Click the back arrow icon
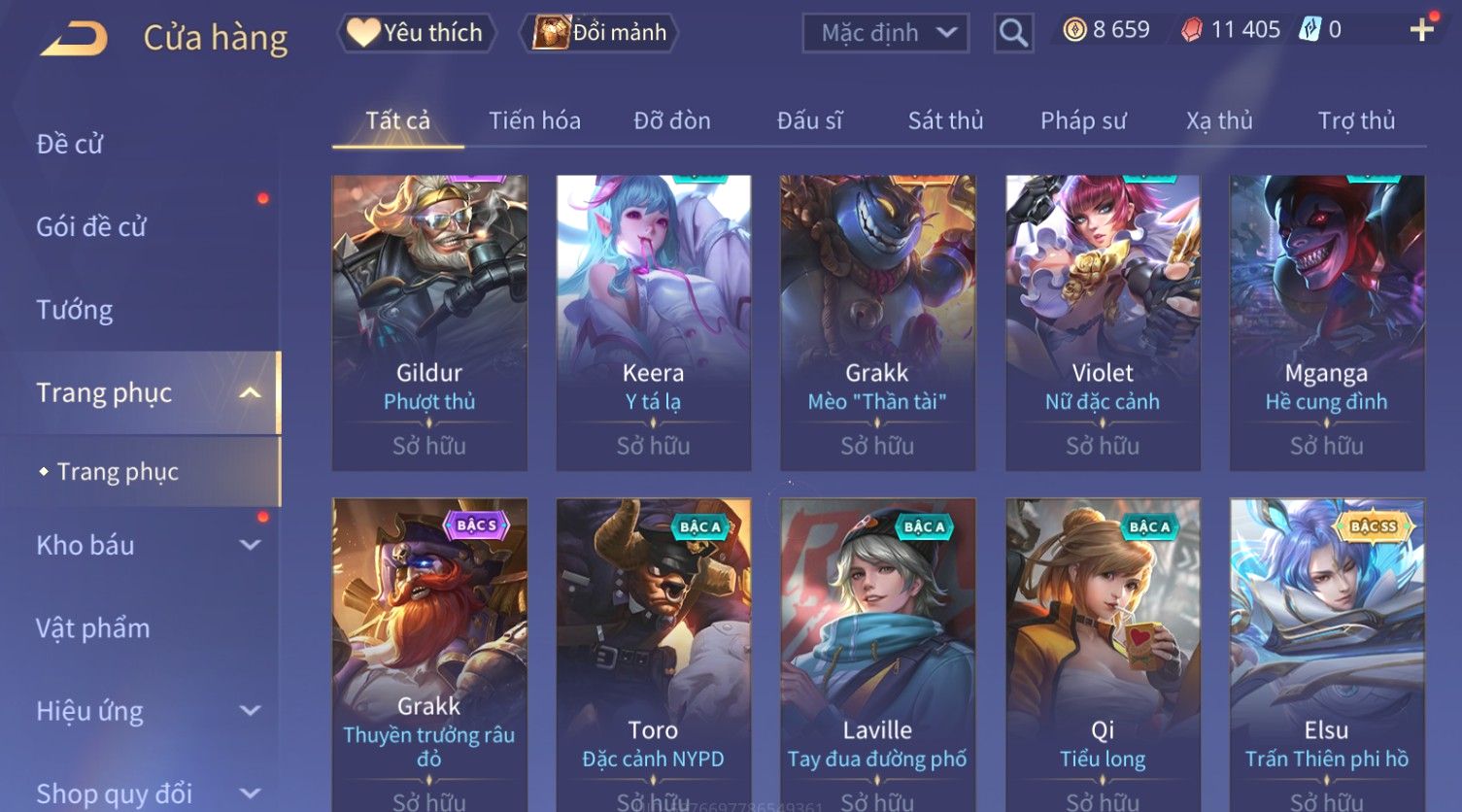 74,39
